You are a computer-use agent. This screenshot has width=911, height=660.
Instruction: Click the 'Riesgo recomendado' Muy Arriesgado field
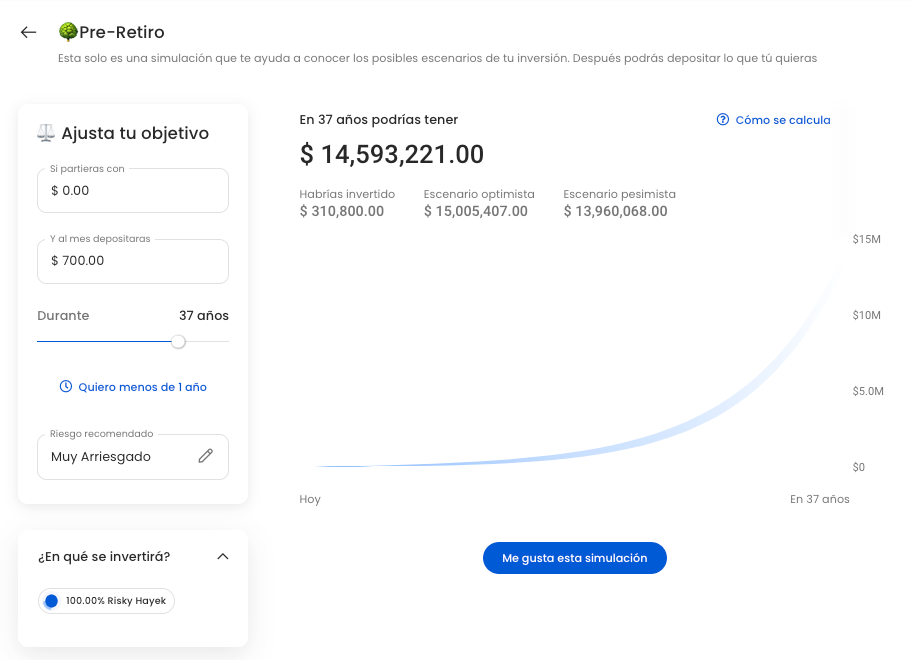coord(133,457)
